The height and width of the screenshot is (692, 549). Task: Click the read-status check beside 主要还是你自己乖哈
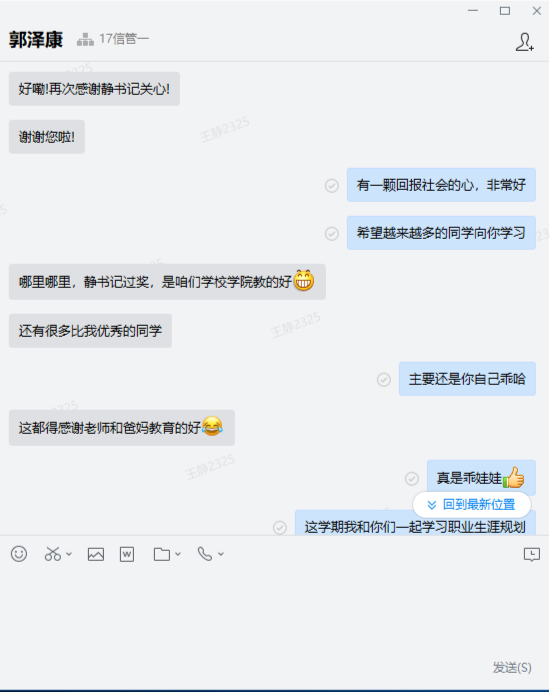coord(384,380)
